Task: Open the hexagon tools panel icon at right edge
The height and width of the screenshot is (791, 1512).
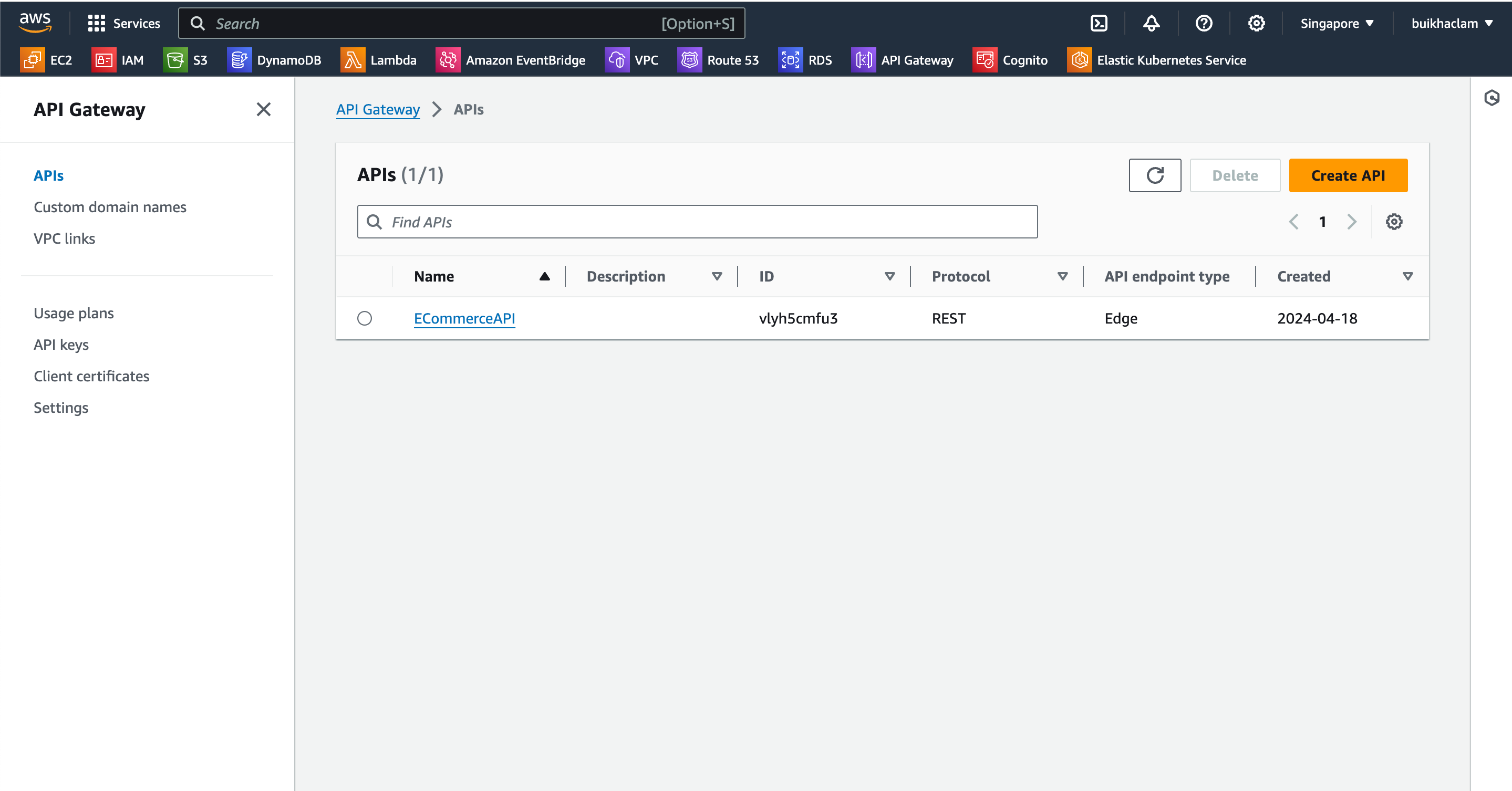Action: pyautogui.click(x=1492, y=97)
